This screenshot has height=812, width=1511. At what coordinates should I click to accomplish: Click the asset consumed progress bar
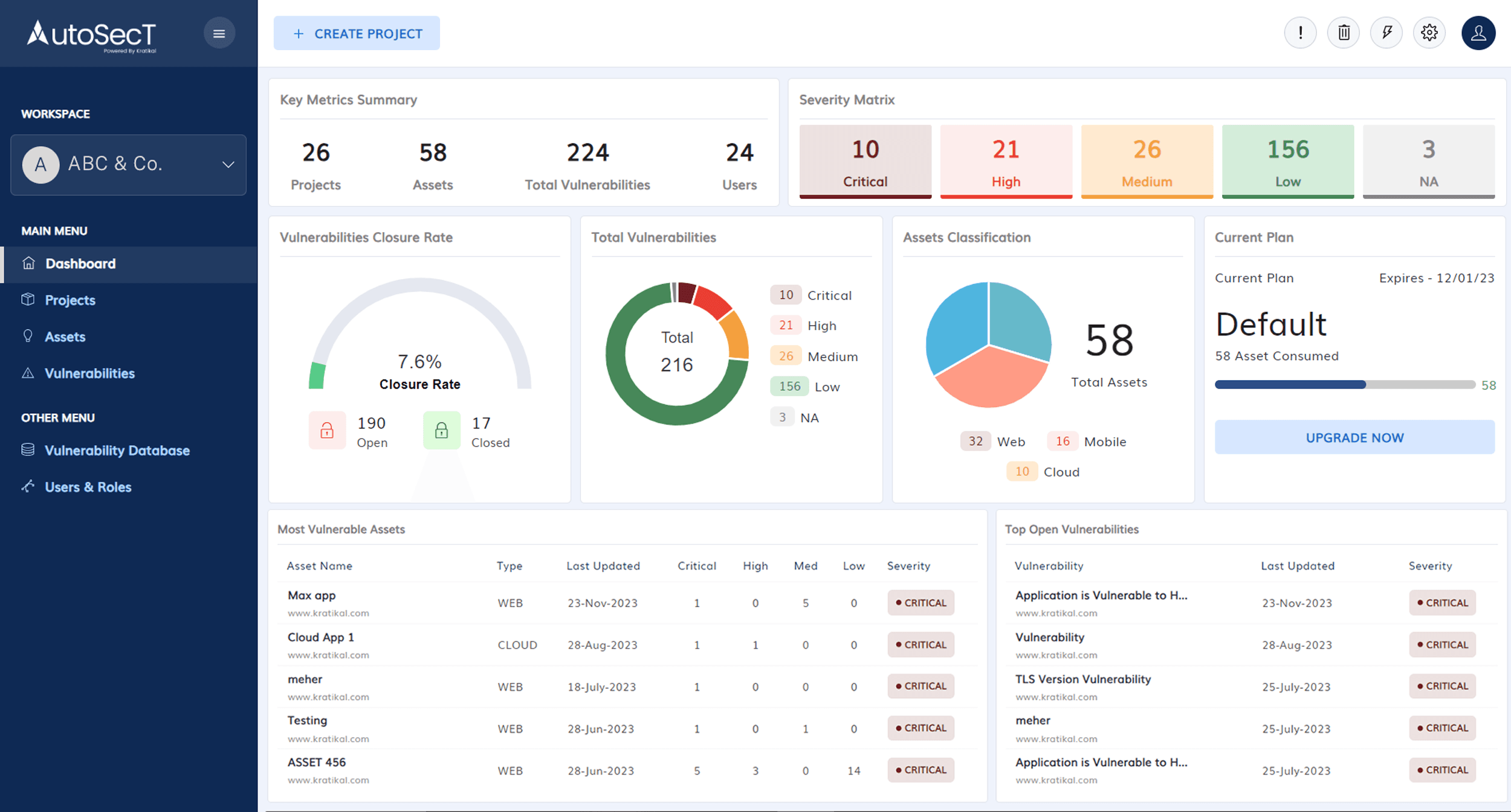[x=1344, y=385]
